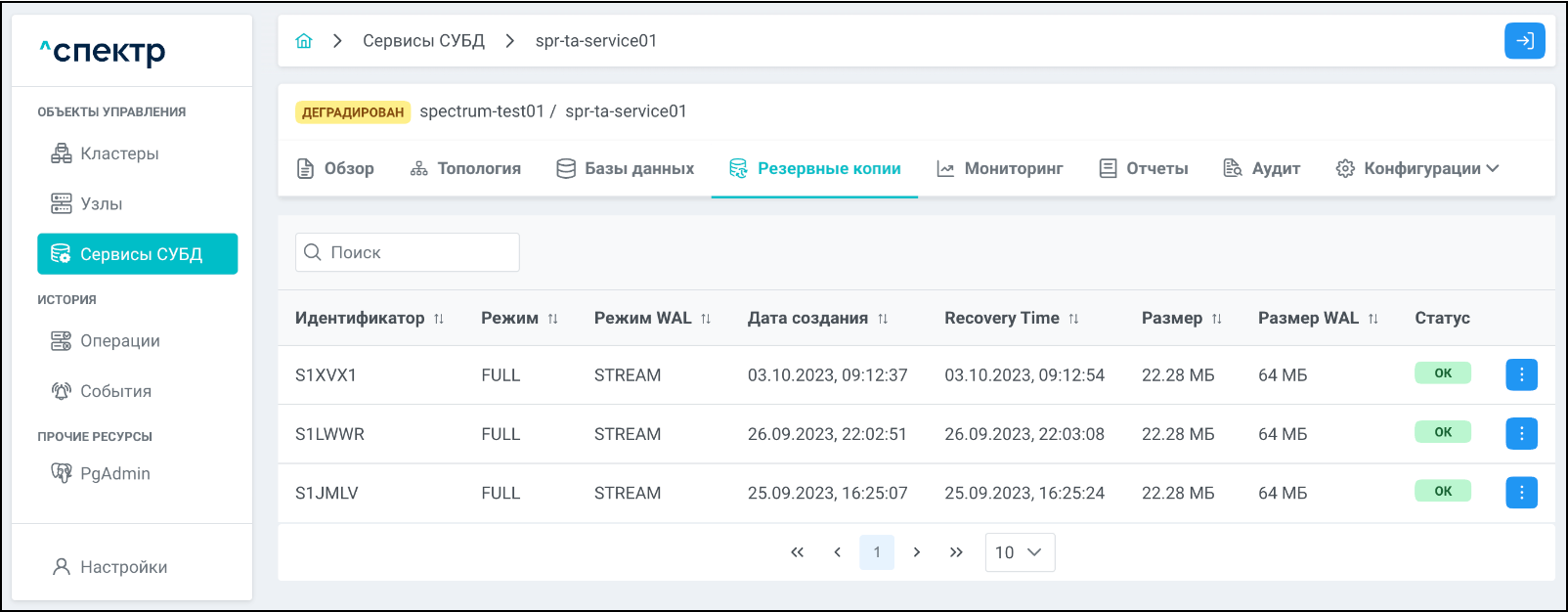Switch to the Топология tab
Screen dimensions: 1568x612
click(x=465, y=168)
